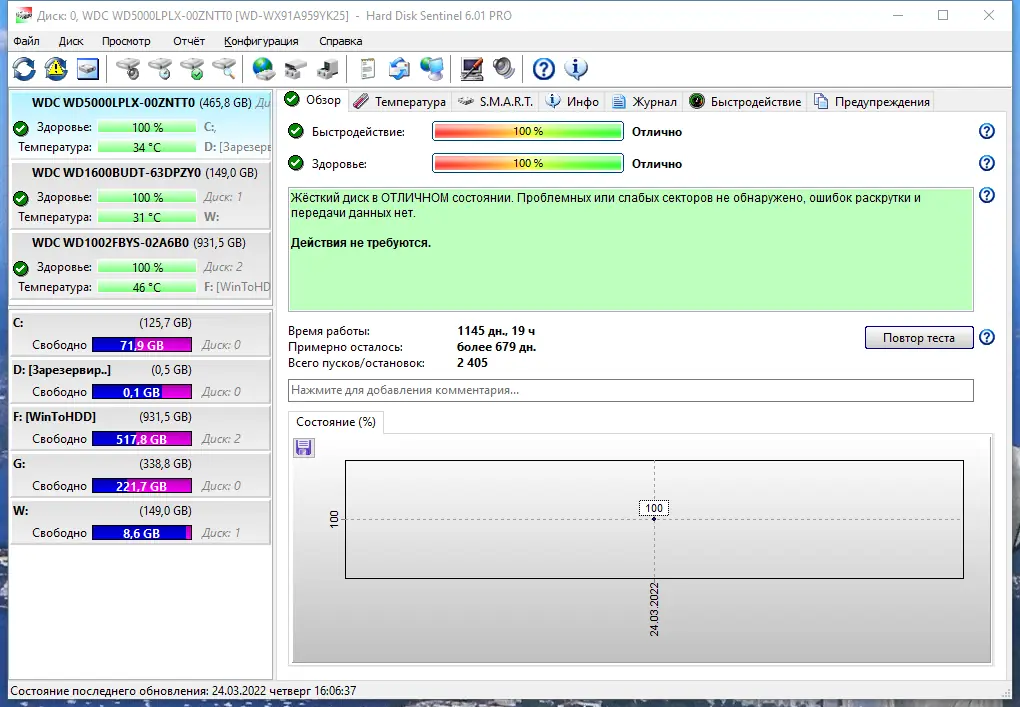Click the open disk drawer toolbar icon
This screenshot has width=1020, height=707.
296,68
